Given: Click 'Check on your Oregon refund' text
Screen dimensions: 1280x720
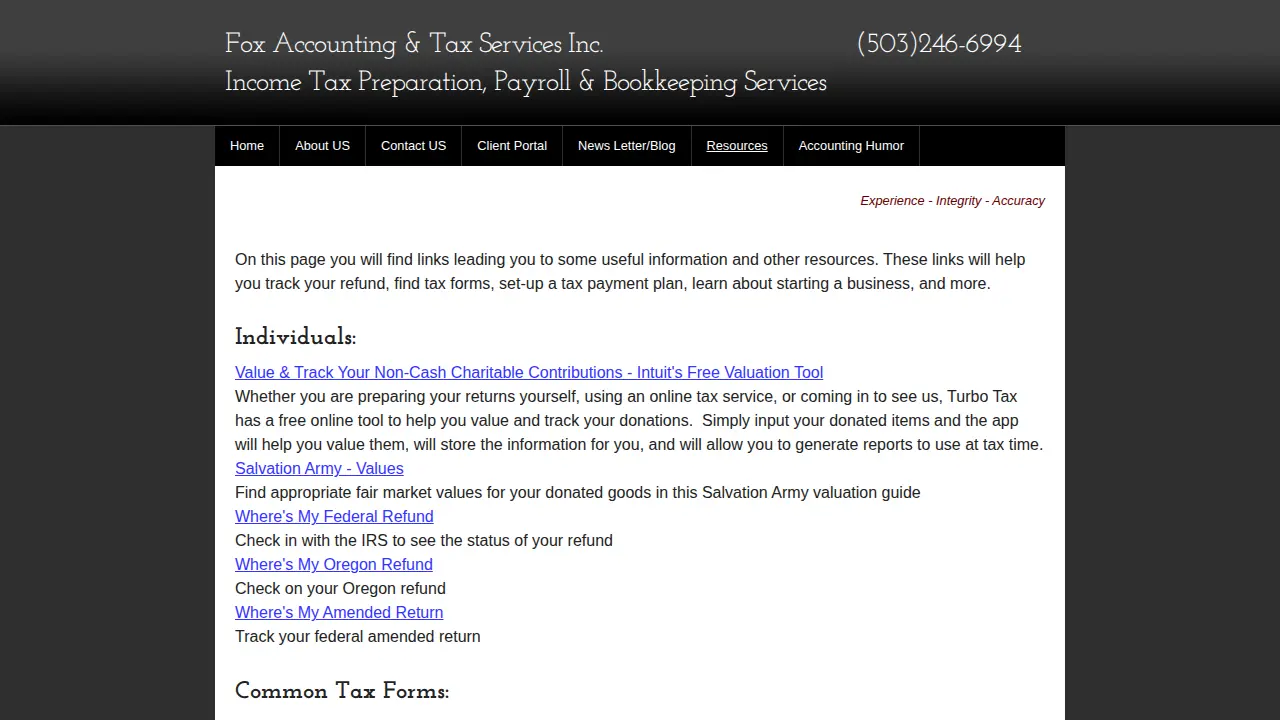Looking at the screenshot, I should pos(340,588).
